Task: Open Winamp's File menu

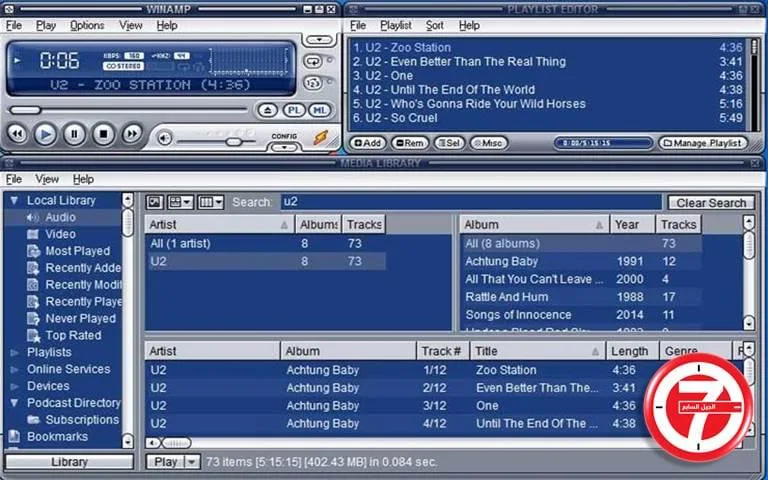Action: (x=14, y=25)
